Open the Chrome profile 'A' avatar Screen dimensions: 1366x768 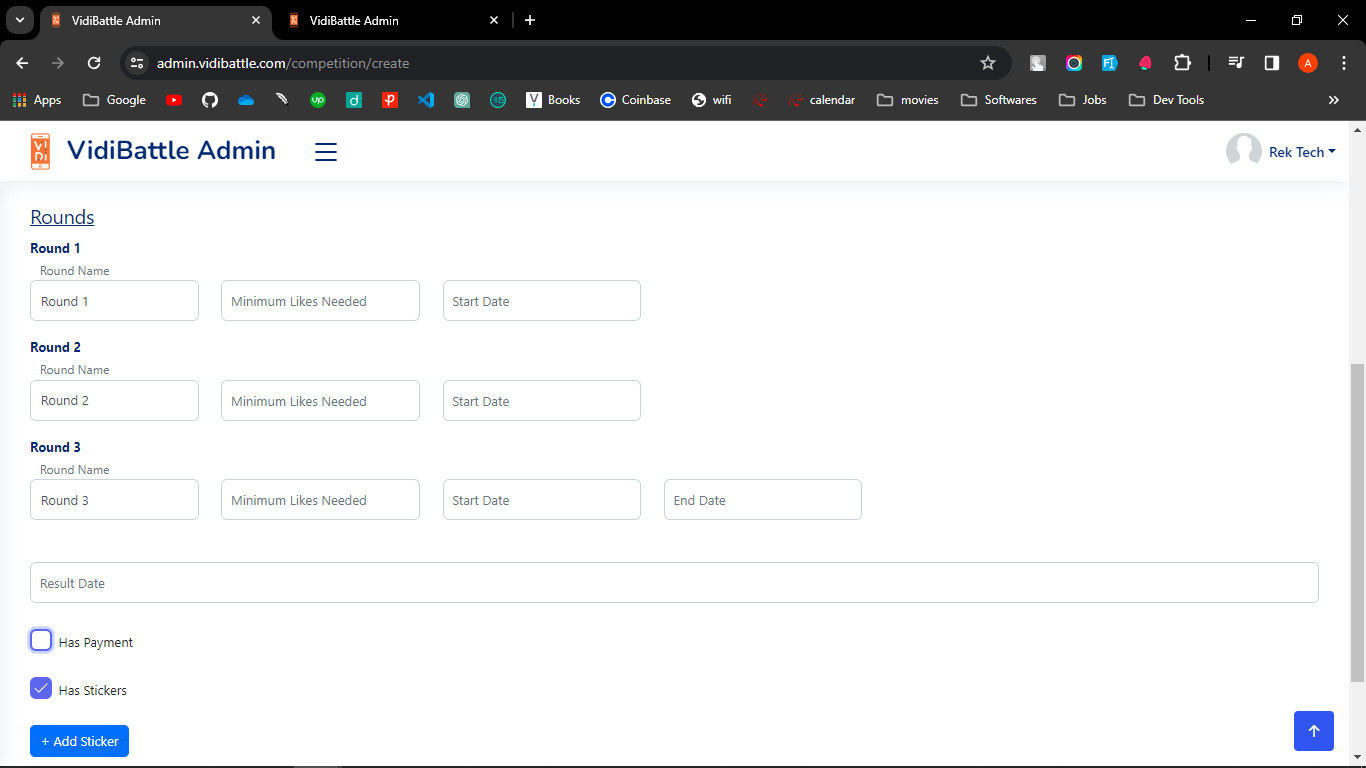pyautogui.click(x=1308, y=63)
